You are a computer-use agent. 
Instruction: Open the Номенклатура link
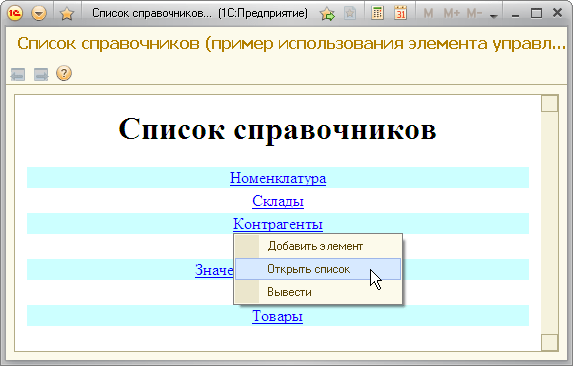point(278,178)
